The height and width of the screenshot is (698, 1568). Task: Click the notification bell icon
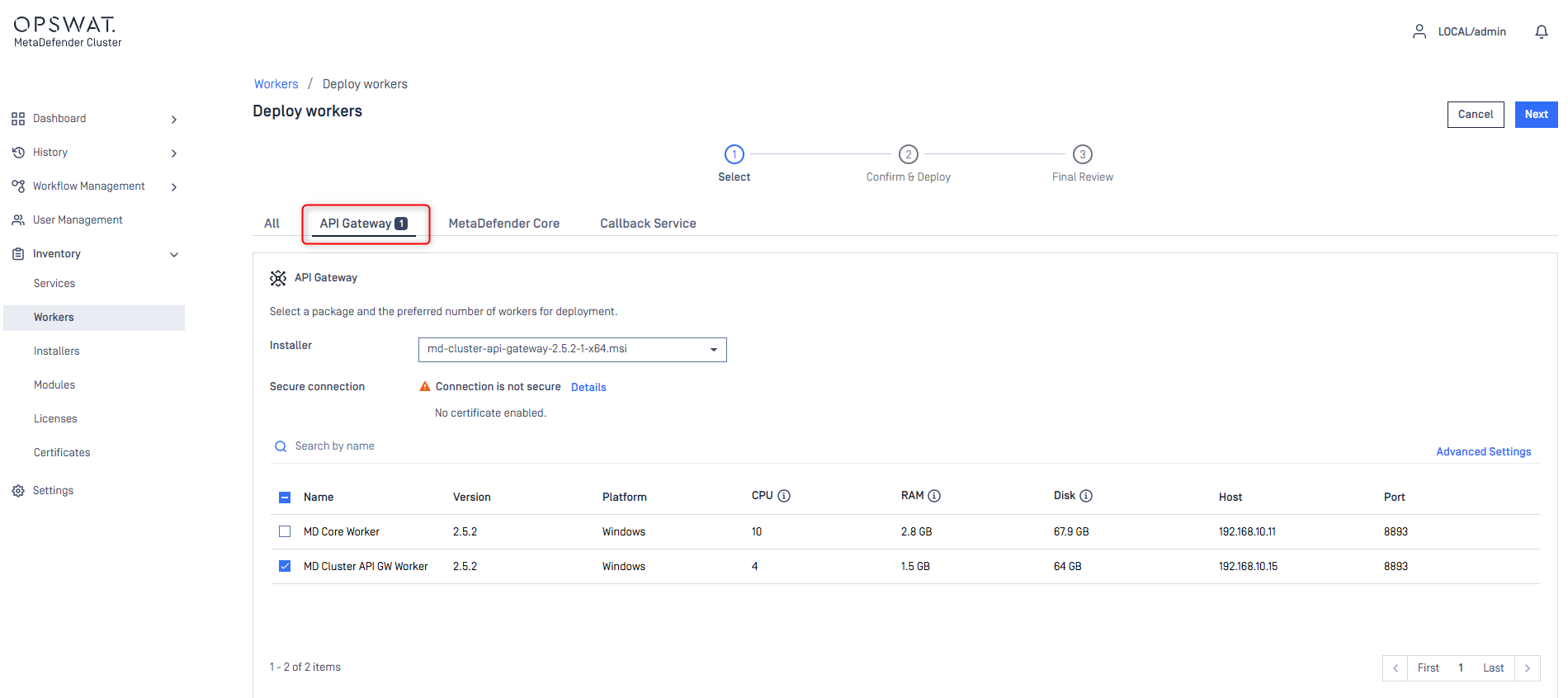coord(1541,32)
